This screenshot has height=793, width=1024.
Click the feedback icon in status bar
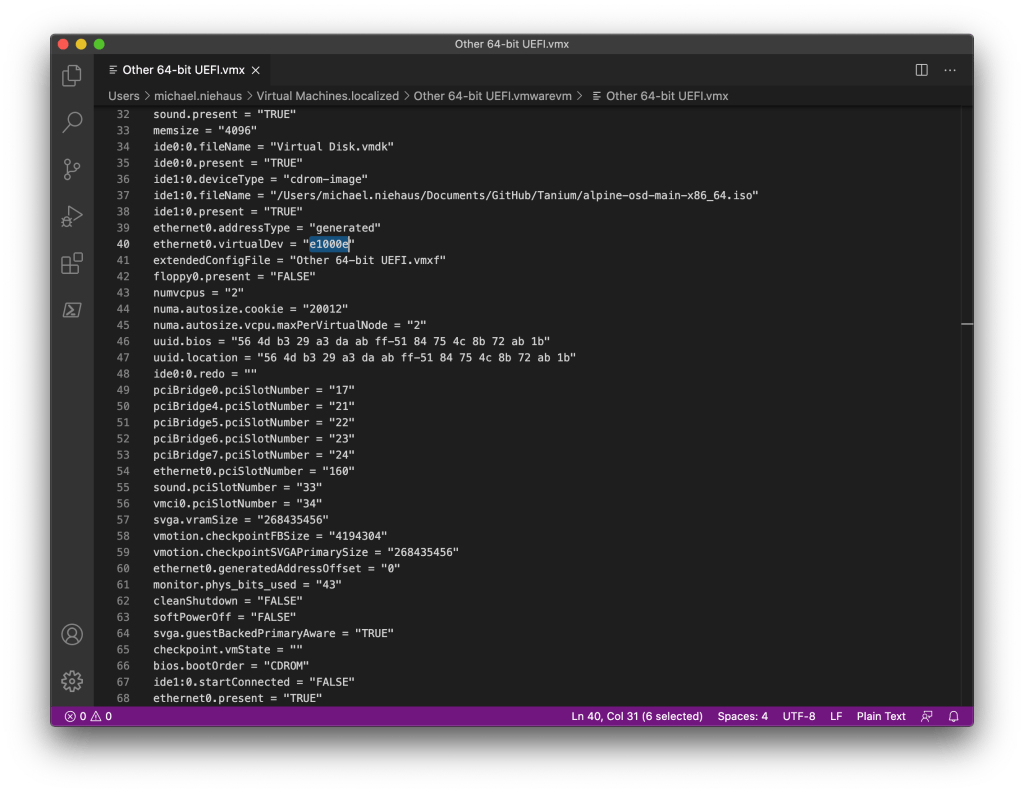click(927, 716)
